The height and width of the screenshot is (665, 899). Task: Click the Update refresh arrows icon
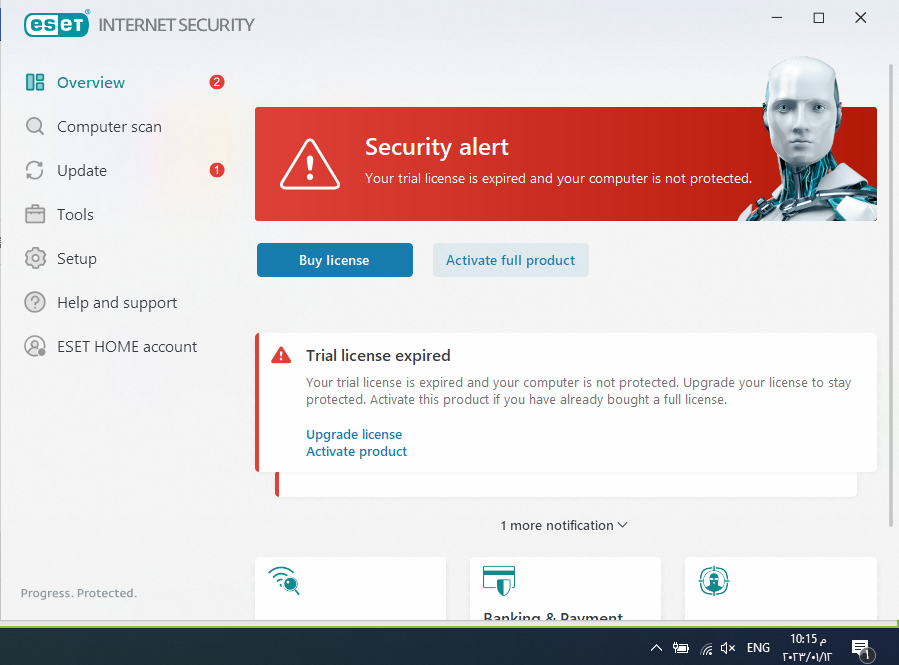click(35, 170)
